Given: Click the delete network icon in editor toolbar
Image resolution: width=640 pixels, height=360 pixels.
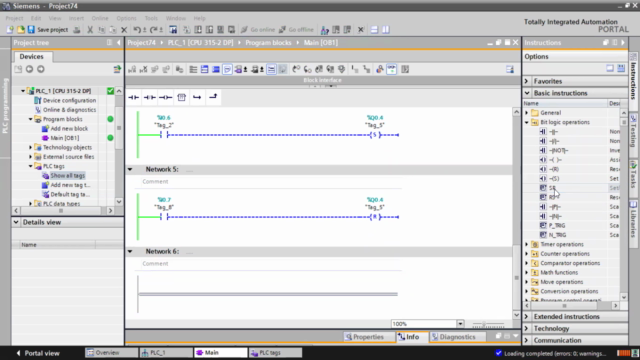Looking at the screenshot, I should tap(143, 69).
